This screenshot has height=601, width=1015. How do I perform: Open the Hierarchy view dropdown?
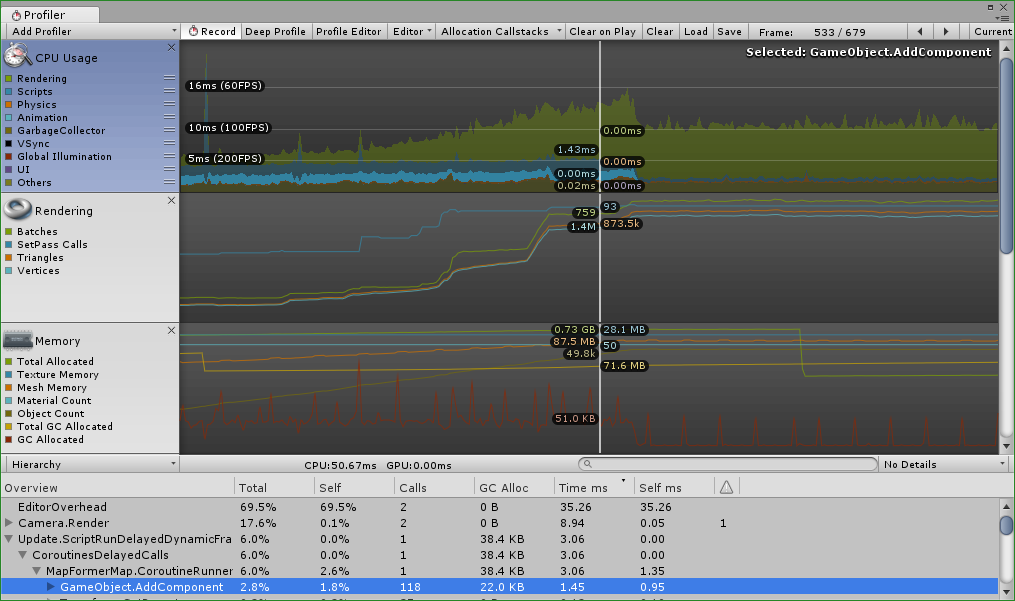(90, 464)
